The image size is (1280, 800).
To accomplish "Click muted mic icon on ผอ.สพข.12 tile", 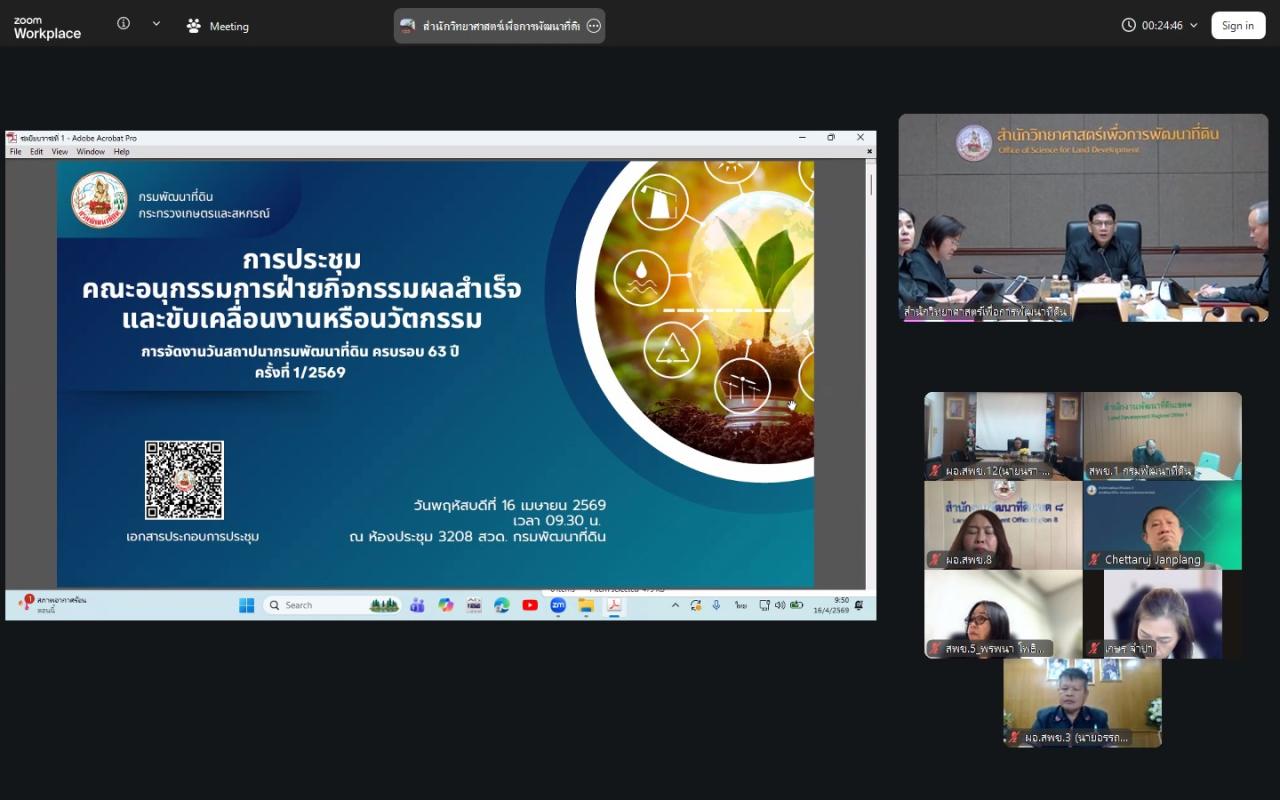I will click(x=936, y=471).
